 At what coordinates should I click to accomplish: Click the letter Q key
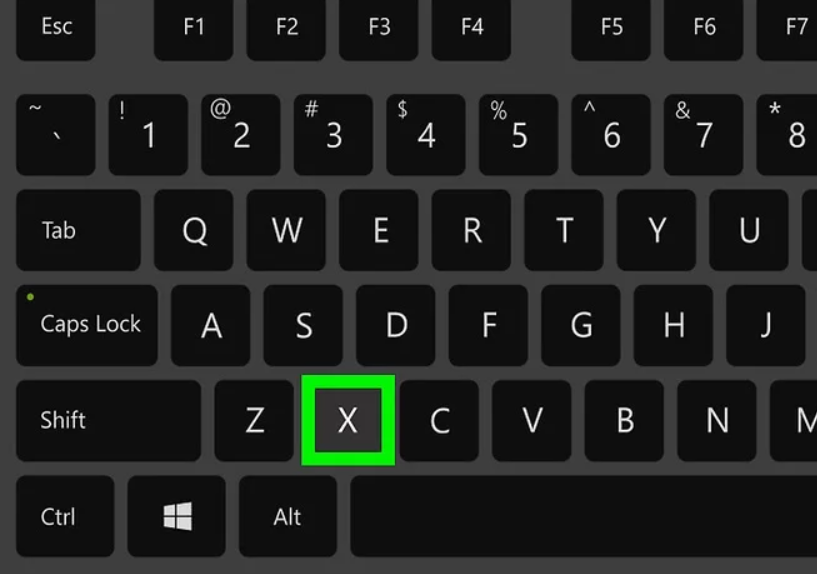(x=193, y=230)
